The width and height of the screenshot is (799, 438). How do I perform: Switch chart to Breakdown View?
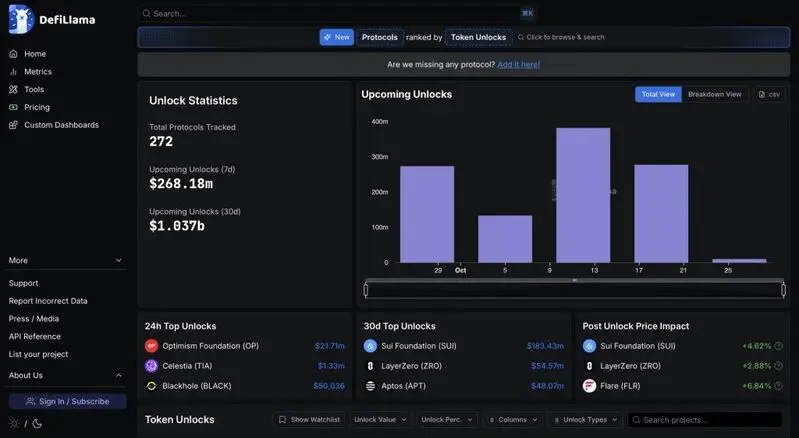coord(714,94)
